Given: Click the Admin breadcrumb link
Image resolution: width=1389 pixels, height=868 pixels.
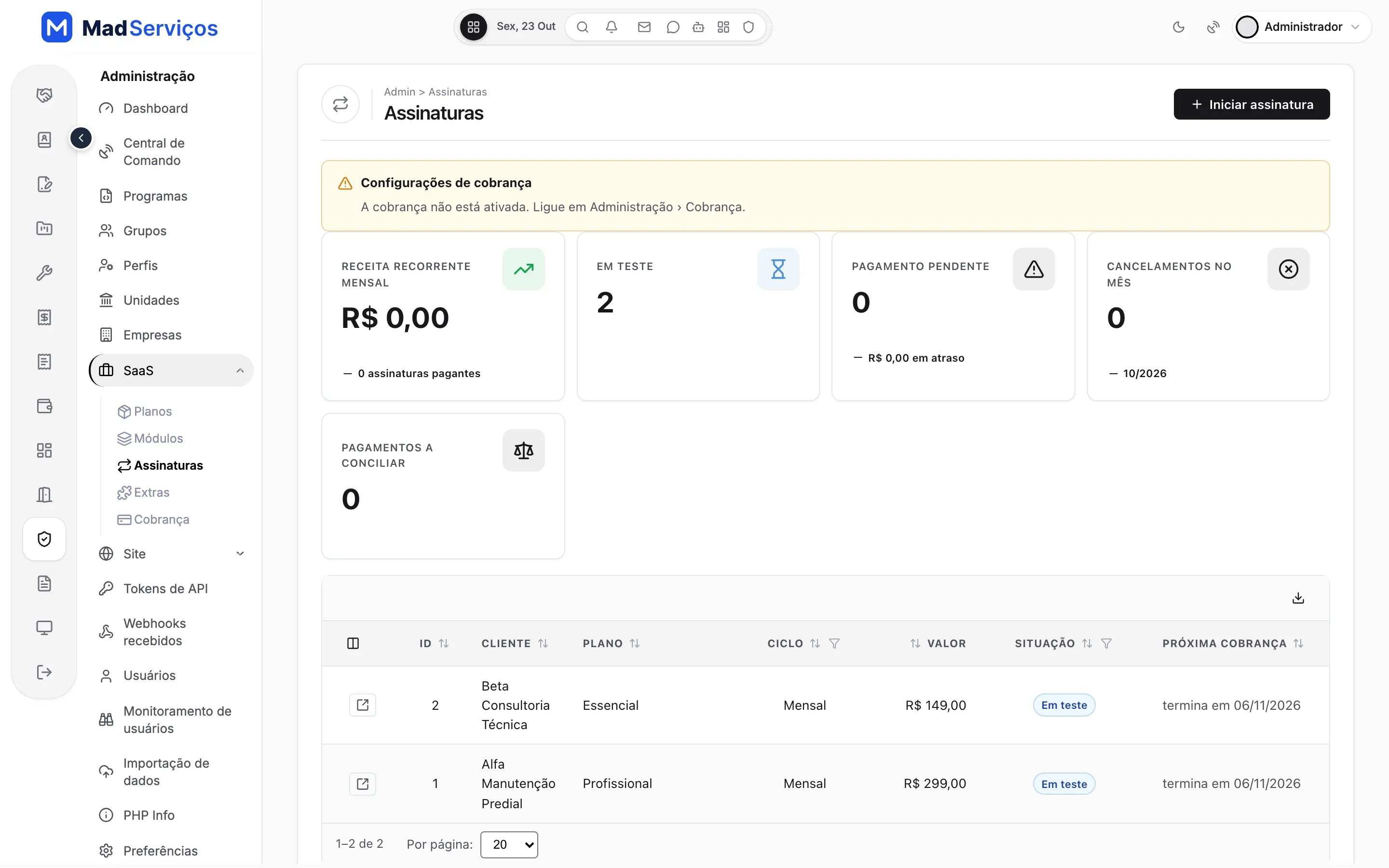Looking at the screenshot, I should point(399,92).
